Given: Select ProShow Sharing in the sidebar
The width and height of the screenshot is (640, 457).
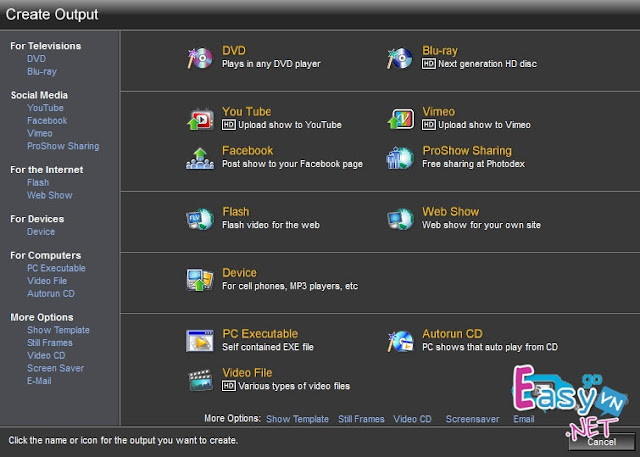Looking at the screenshot, I should coord(63,146).
